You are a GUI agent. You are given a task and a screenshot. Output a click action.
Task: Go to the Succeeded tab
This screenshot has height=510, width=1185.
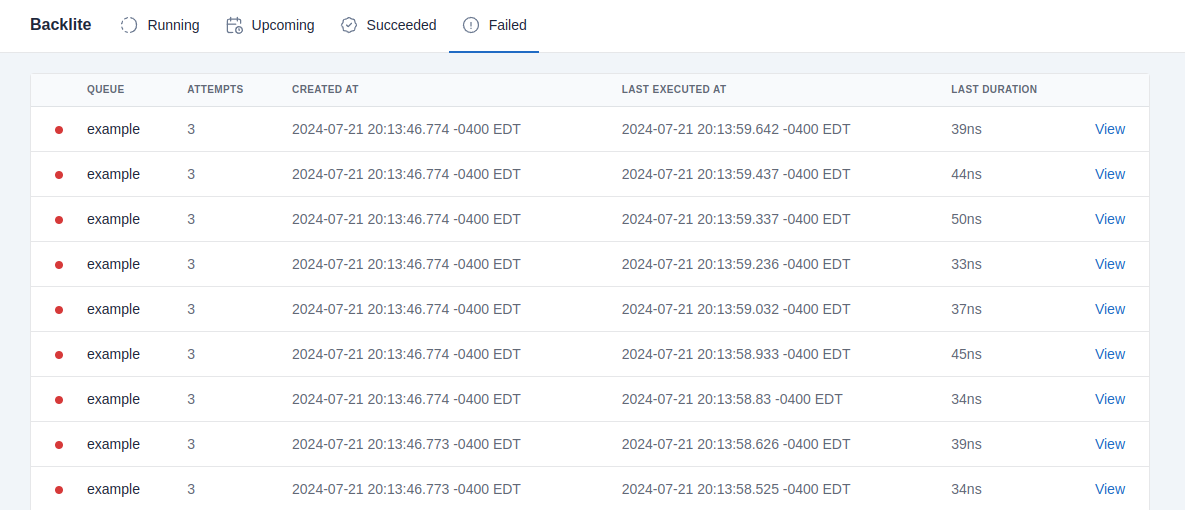coord(401,25)
